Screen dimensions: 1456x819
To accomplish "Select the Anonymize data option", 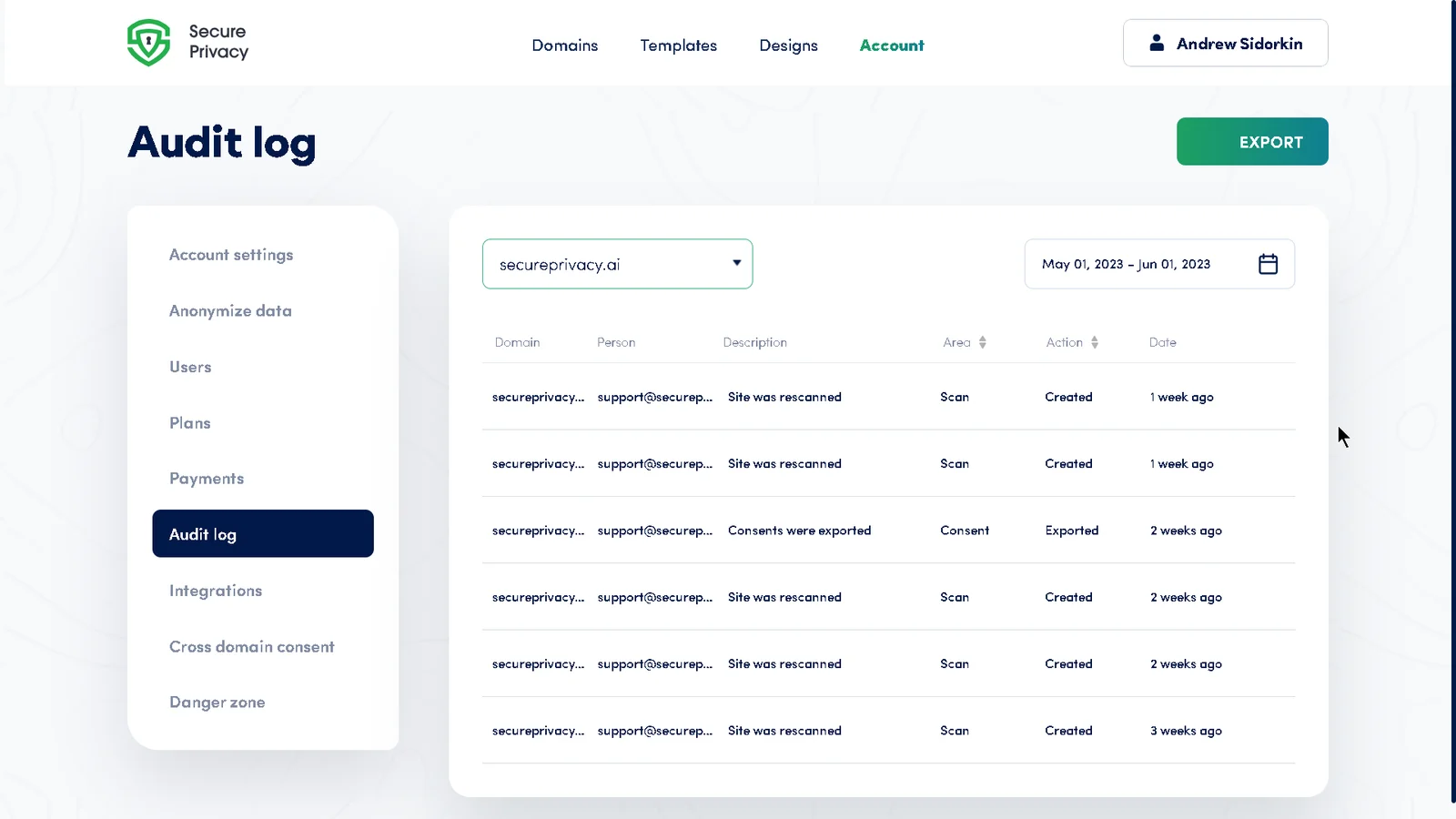I will (229, 310).
